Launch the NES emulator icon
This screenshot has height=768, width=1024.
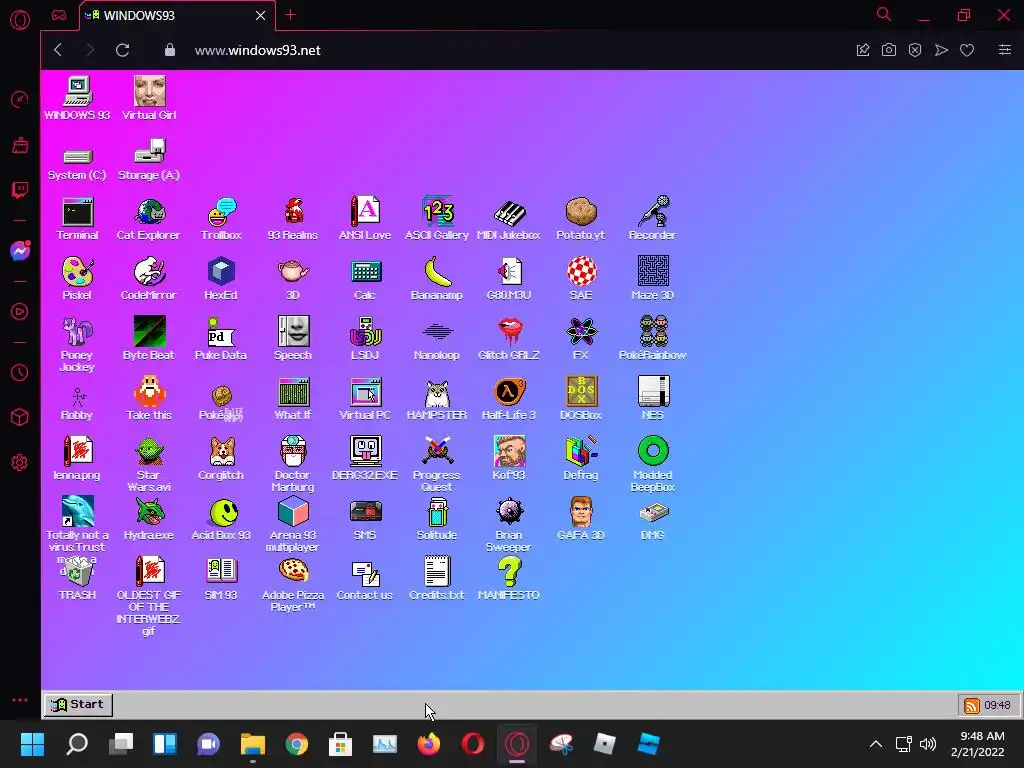652,399
